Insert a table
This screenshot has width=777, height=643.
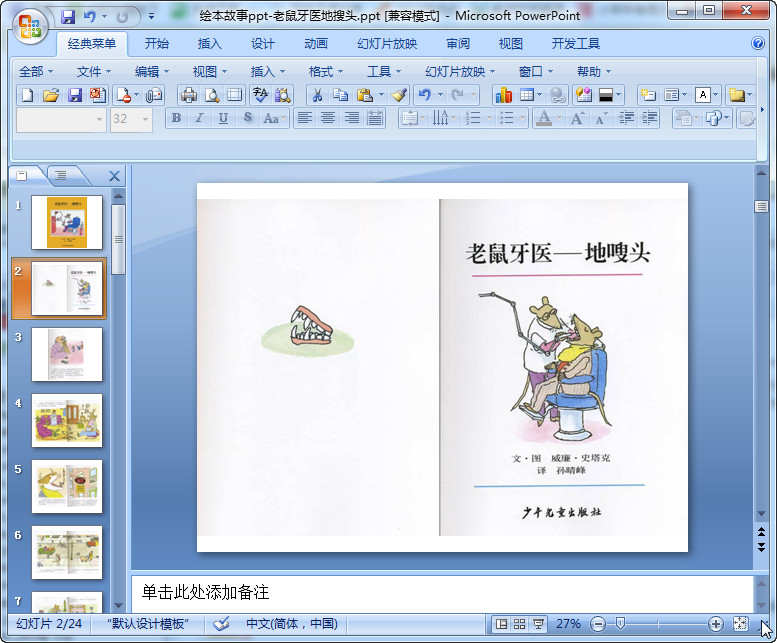(x=527, y=95)
